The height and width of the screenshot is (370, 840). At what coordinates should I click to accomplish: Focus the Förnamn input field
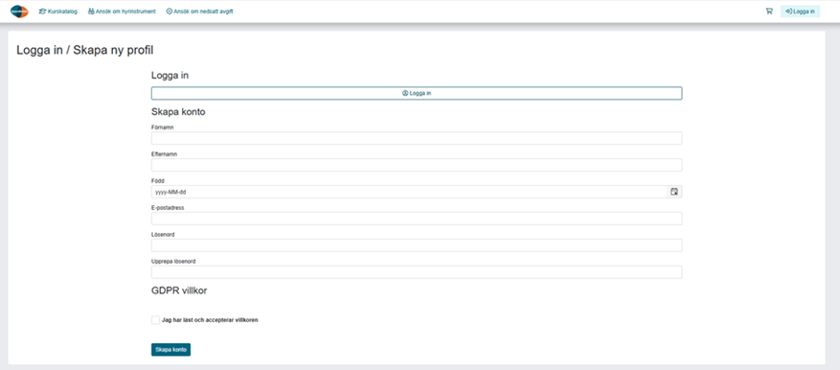(x=416, y=138)
